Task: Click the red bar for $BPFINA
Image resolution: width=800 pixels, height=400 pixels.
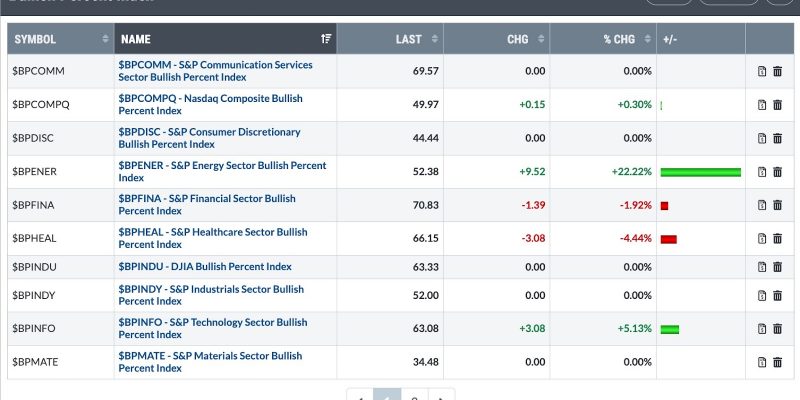Action: (664, 206)
